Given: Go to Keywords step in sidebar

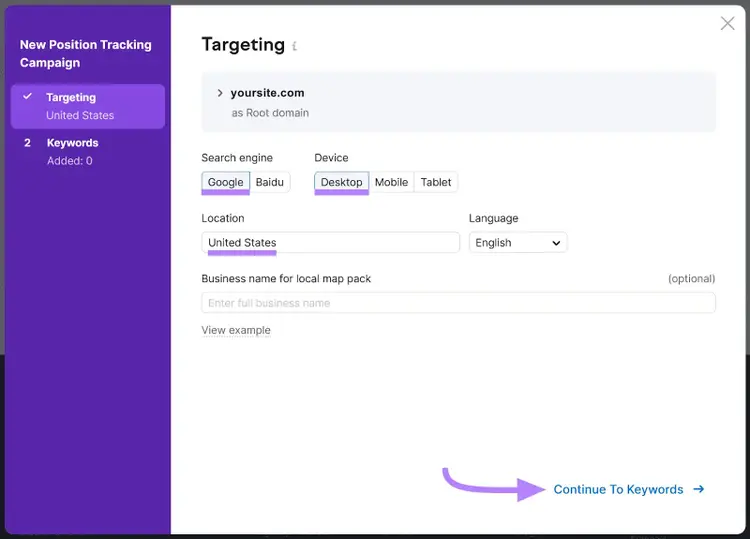Looking at the screenshot, I should pyautogui.click(x=88, y=152).
